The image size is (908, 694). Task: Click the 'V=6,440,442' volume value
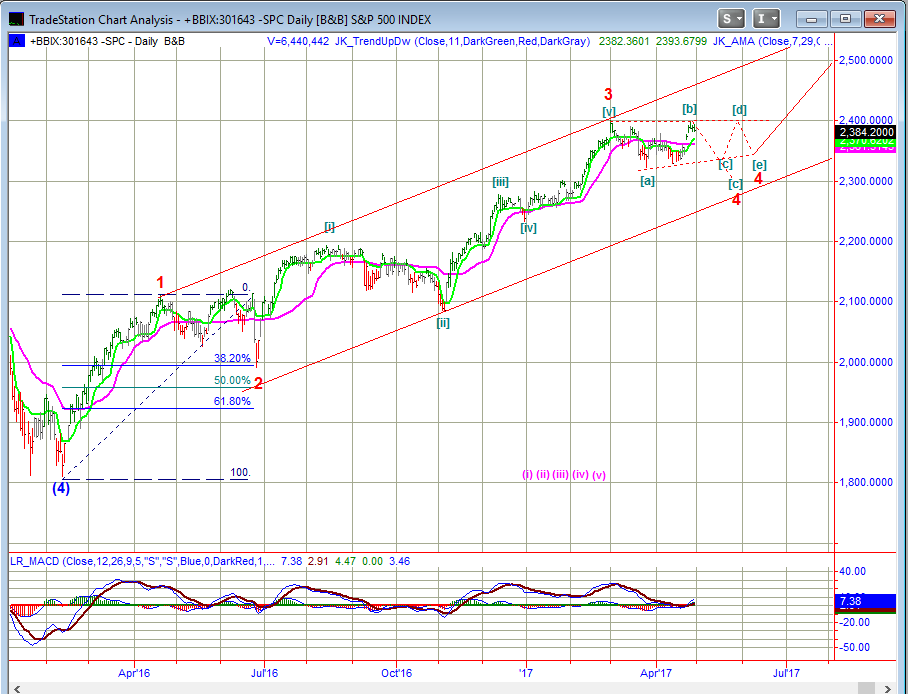pyautogui.click(x=298, y=41)
